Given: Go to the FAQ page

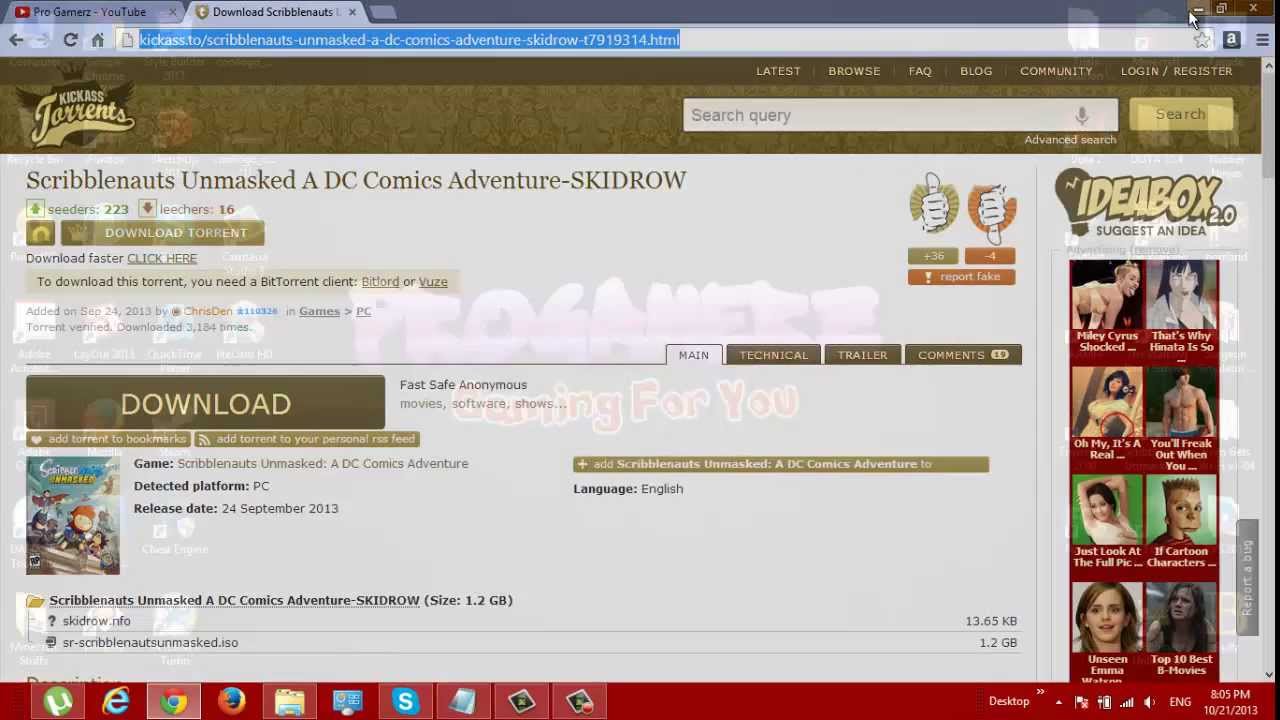Looking at the screenshot, I should (x=920, y=71).
